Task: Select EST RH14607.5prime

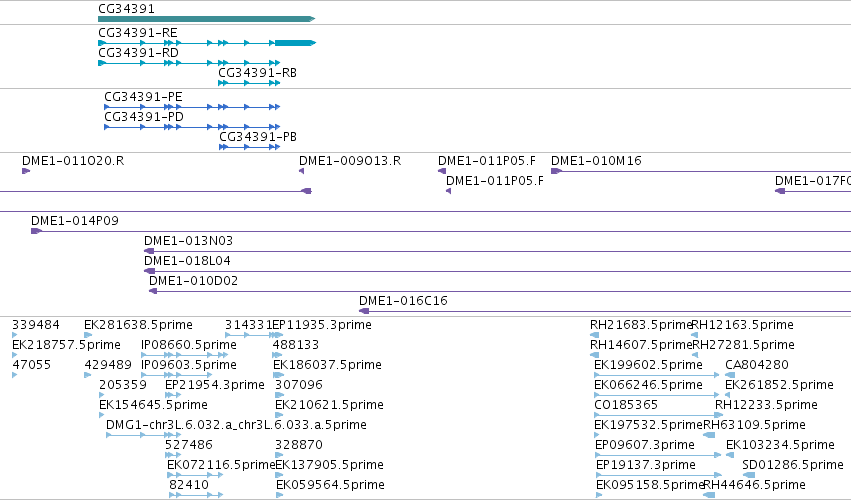Action: [x=641, y=345]
